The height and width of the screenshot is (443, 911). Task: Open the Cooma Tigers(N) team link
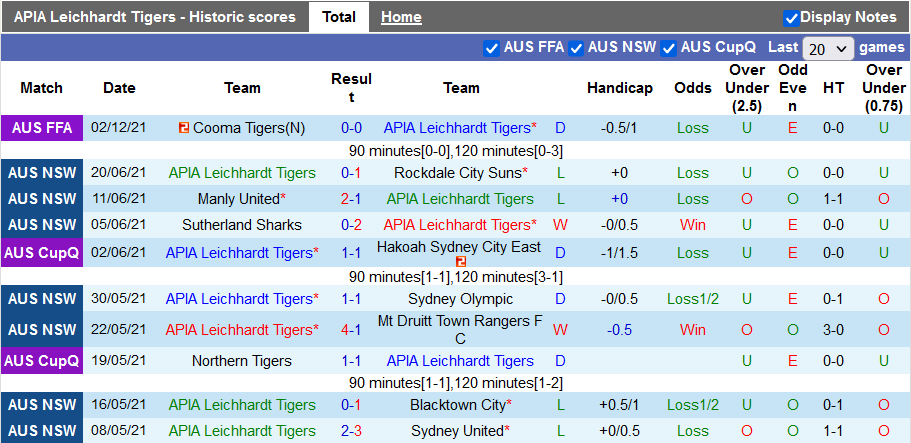(249, 128)
